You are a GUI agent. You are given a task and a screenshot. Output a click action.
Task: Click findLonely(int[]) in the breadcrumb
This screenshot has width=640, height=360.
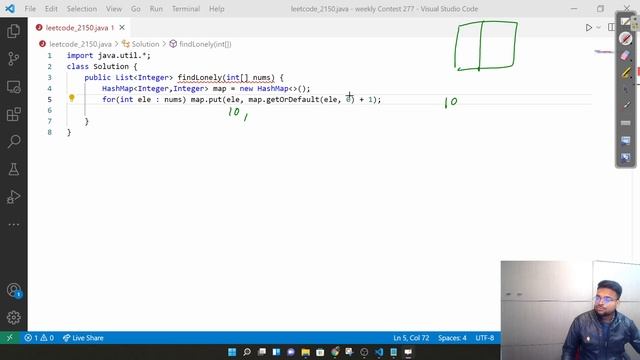(205, 44)
